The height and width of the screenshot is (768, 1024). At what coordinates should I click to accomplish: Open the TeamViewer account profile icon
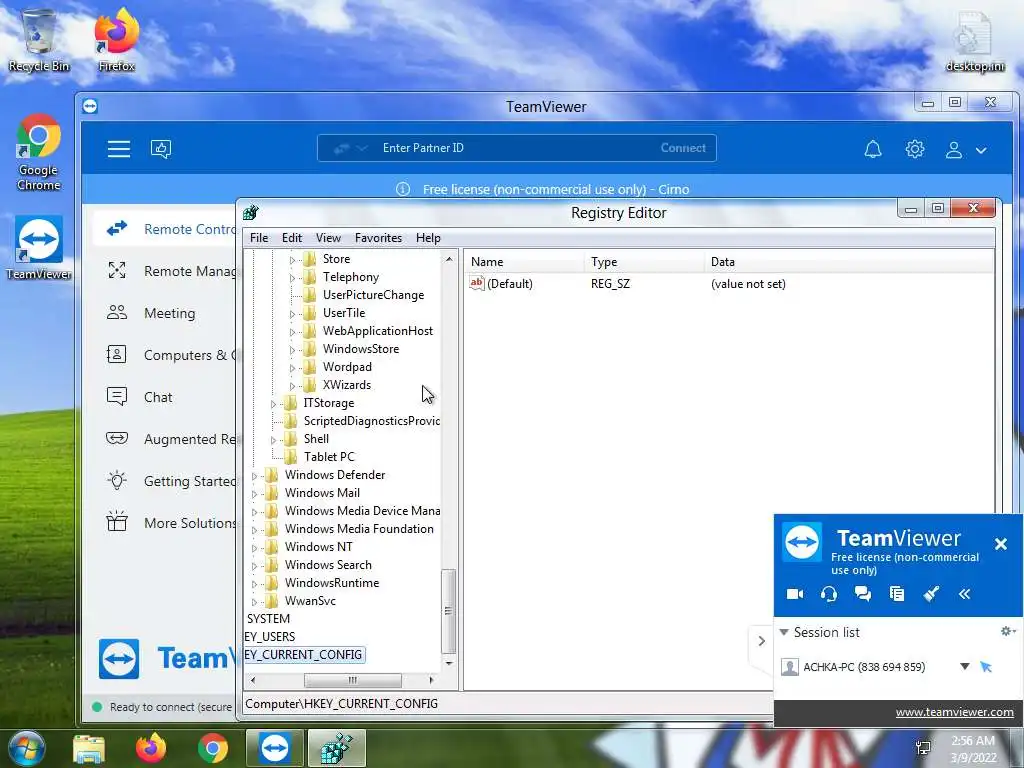[953, 150]
